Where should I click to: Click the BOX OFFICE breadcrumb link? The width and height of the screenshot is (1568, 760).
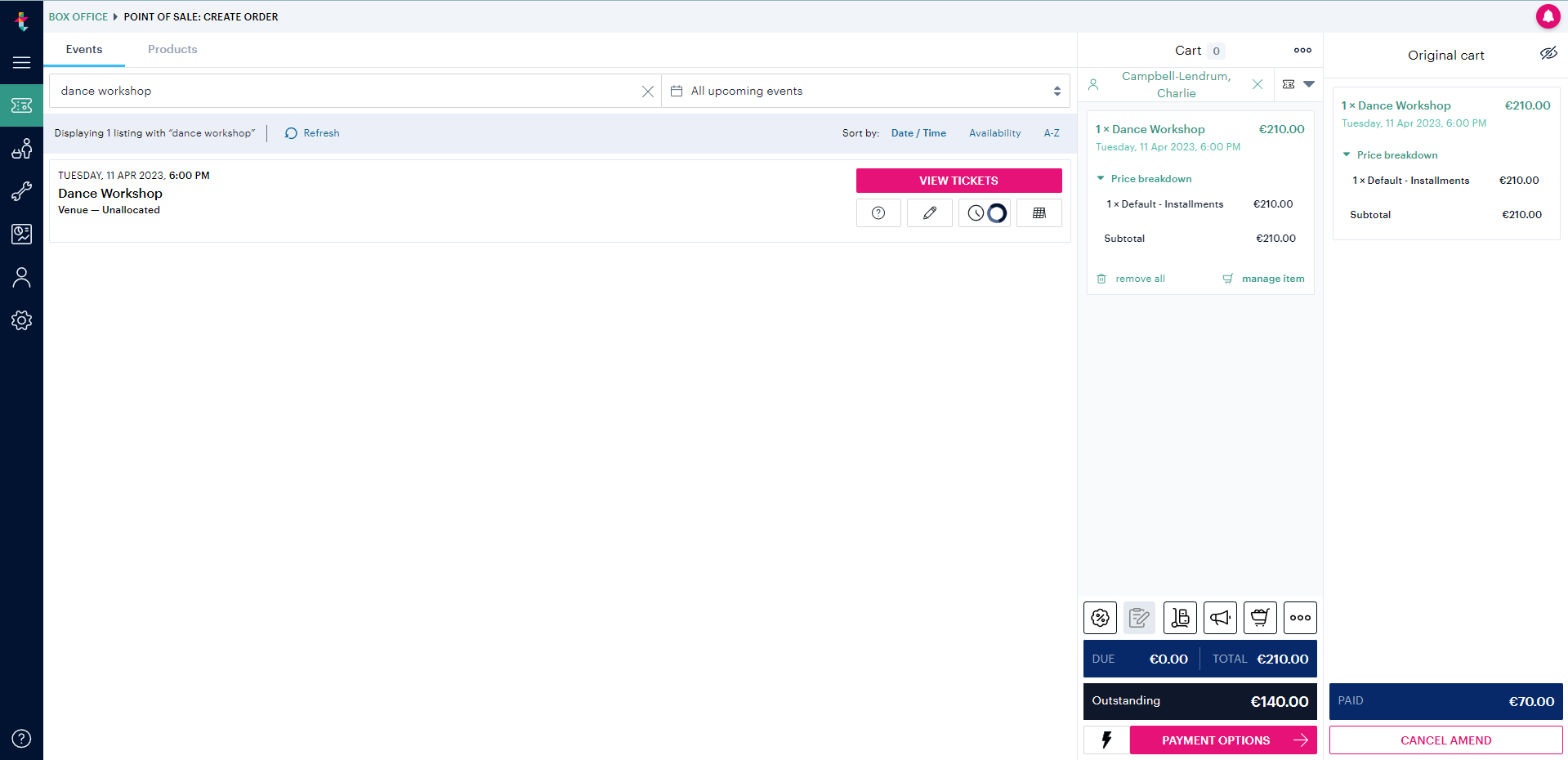click(78, 17)
